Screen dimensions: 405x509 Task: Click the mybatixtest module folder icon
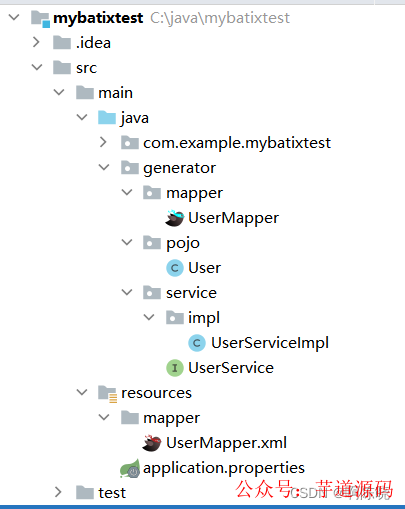point(40,18)
